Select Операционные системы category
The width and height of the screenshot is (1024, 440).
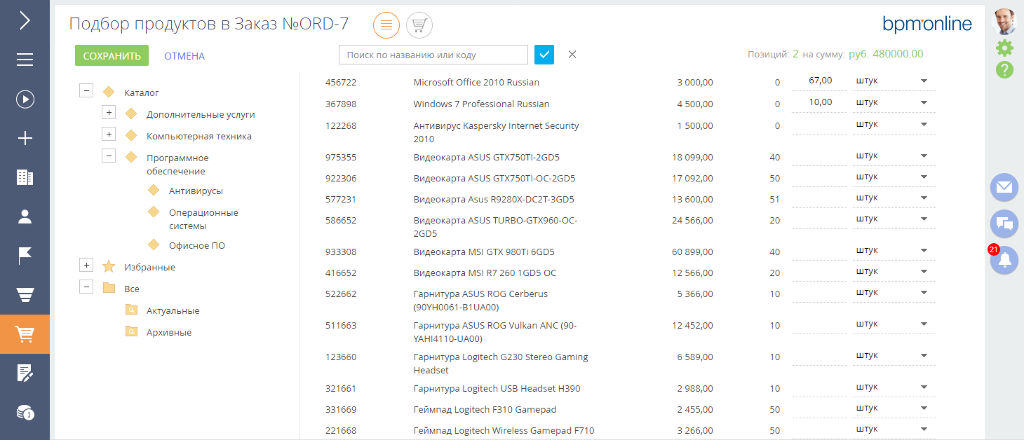coord(203,219)
